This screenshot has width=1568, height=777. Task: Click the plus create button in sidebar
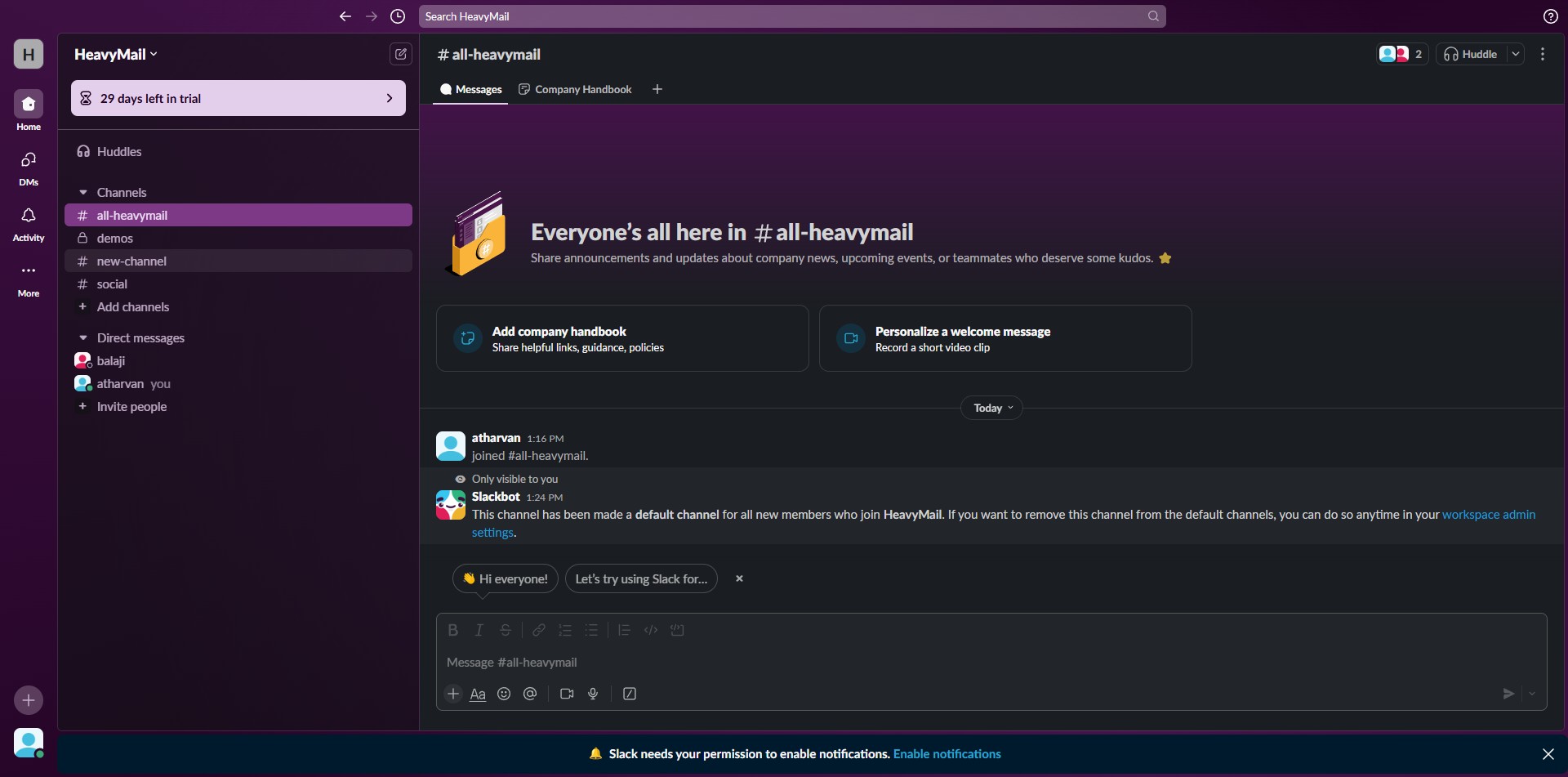pos(29,700)
